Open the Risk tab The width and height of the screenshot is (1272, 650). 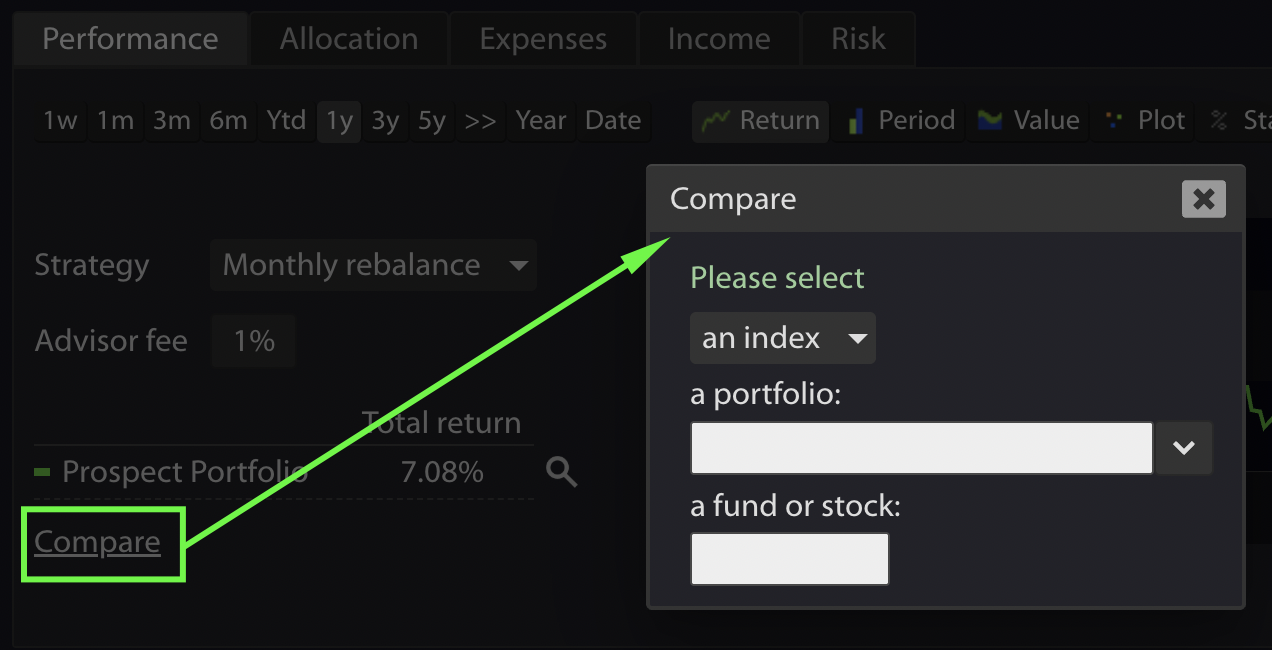pyautogui.click(x=858, y=39)
